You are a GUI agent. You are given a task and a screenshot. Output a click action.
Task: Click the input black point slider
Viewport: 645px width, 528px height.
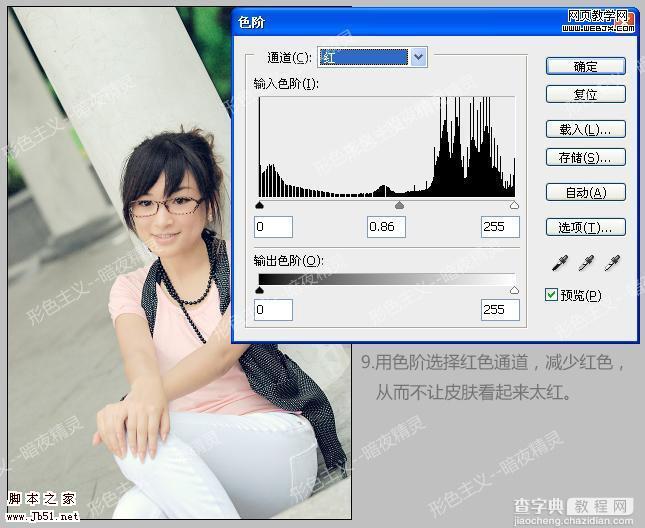click(259, 205)
